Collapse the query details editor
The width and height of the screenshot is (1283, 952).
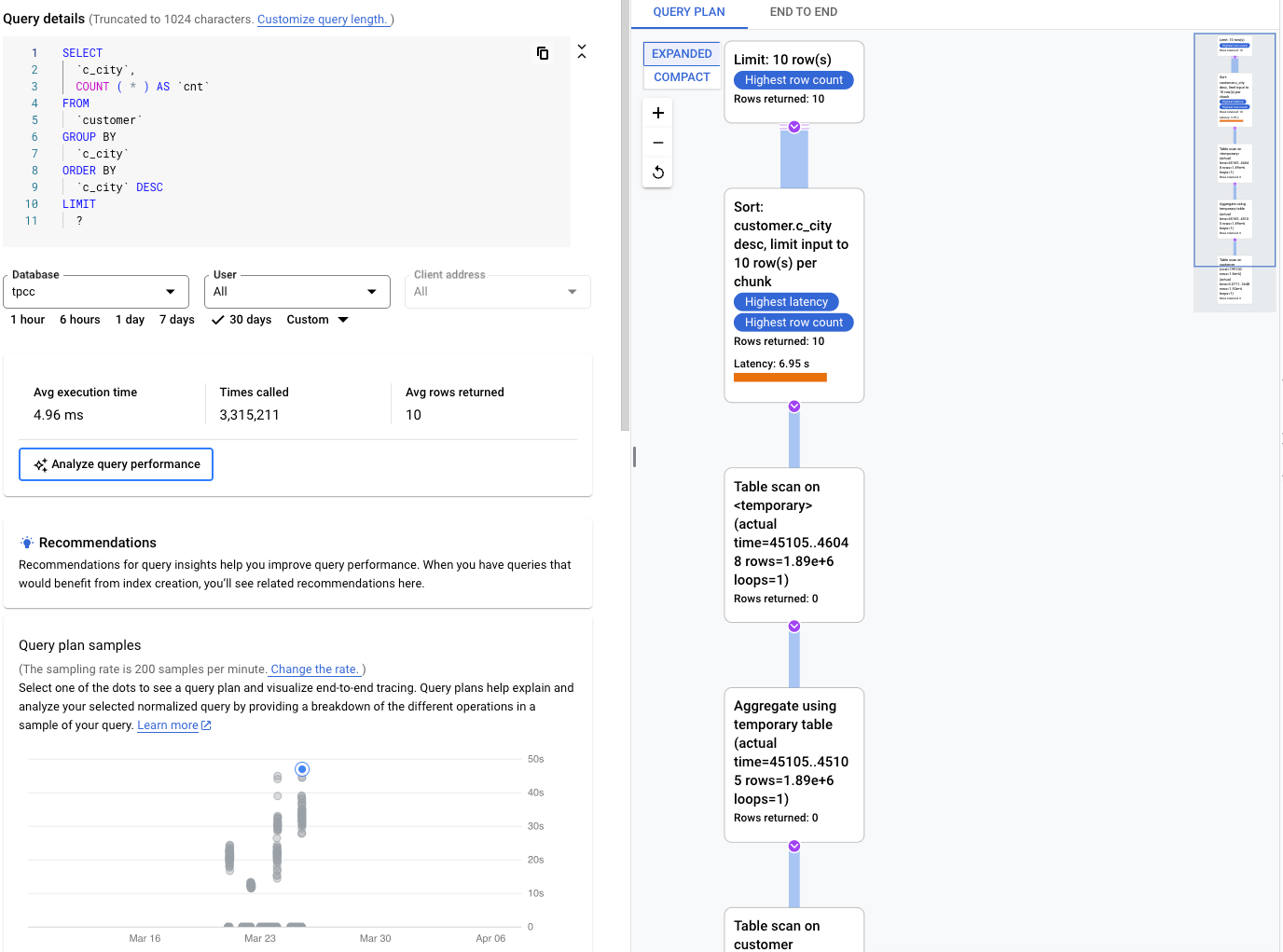582,51
